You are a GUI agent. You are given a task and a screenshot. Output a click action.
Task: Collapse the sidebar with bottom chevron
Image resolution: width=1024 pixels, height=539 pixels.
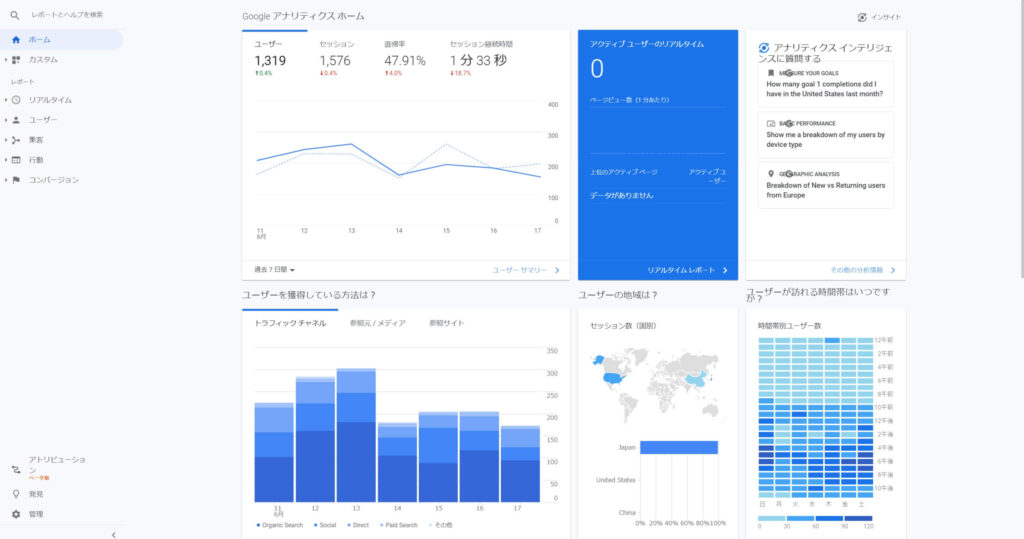pos(114,534)
